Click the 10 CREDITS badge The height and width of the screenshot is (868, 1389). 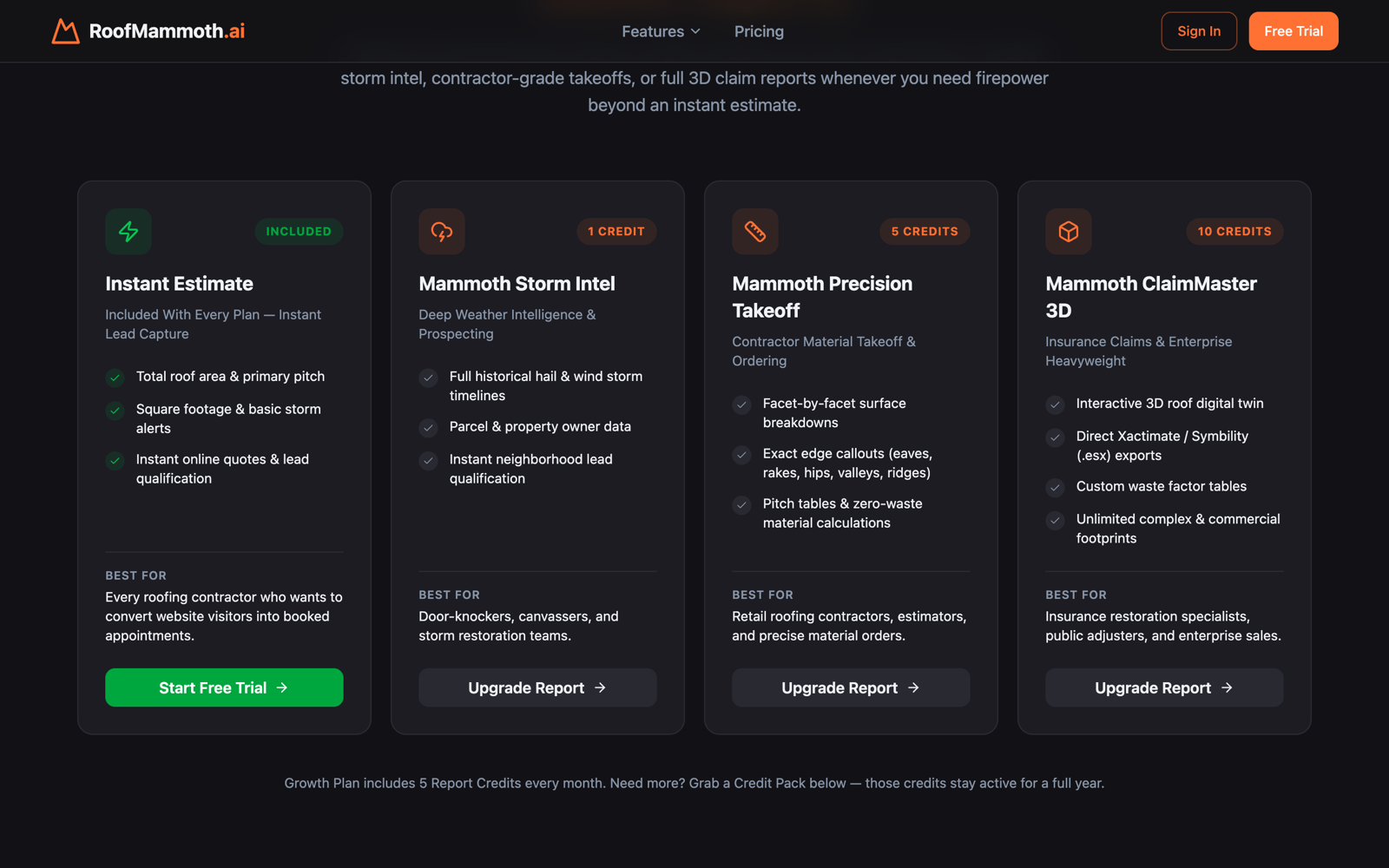click(x=1234, y=232)
